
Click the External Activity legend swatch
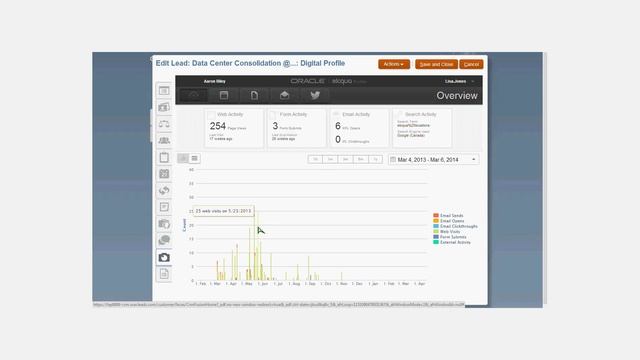[436, 242]
